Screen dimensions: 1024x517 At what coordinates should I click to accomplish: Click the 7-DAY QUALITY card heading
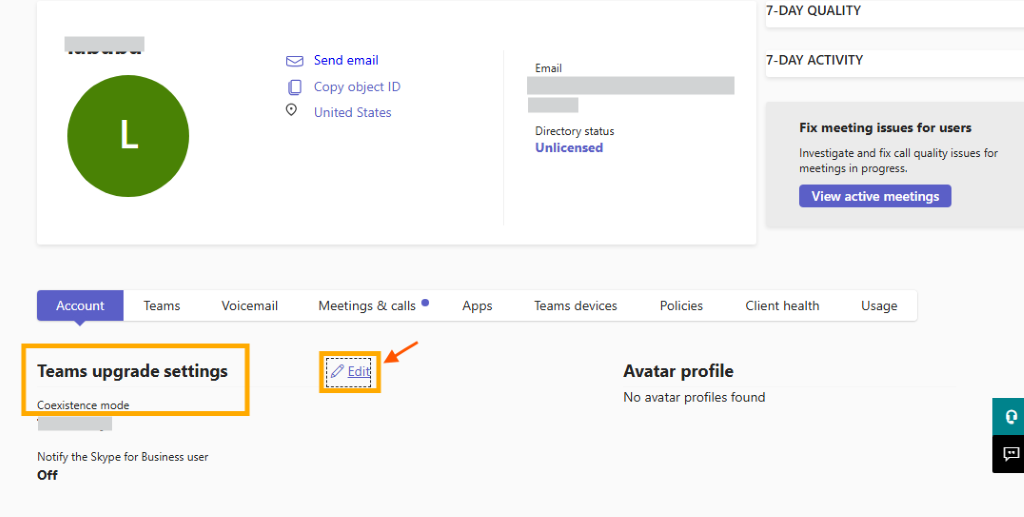click(x=814, y=10)
